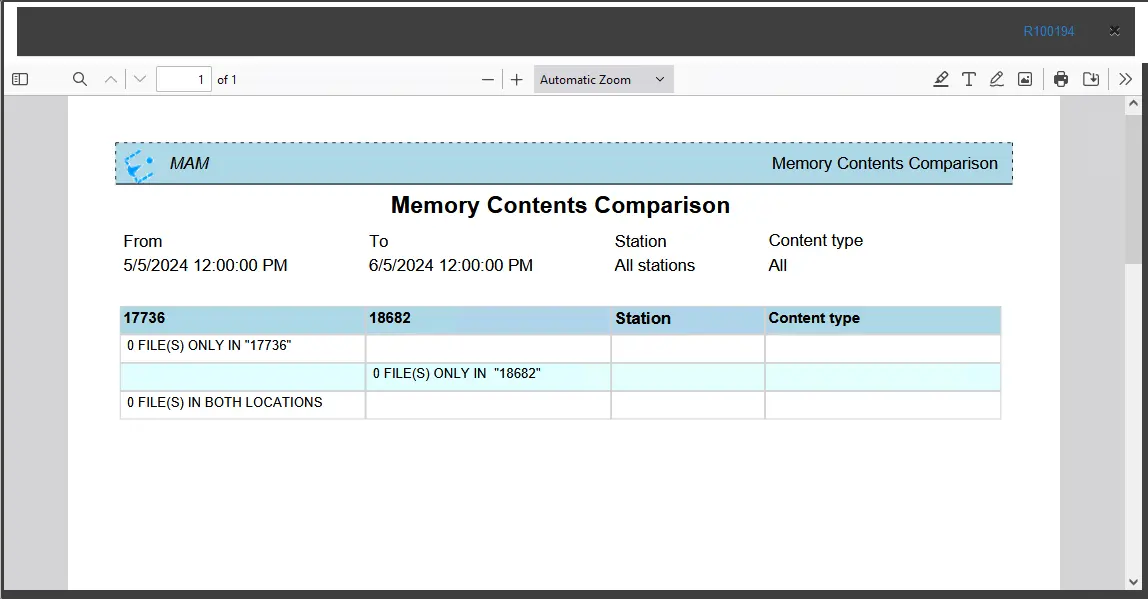Click the R100194 report link
Viewport: 1148px width, 599px height.
1048,32
